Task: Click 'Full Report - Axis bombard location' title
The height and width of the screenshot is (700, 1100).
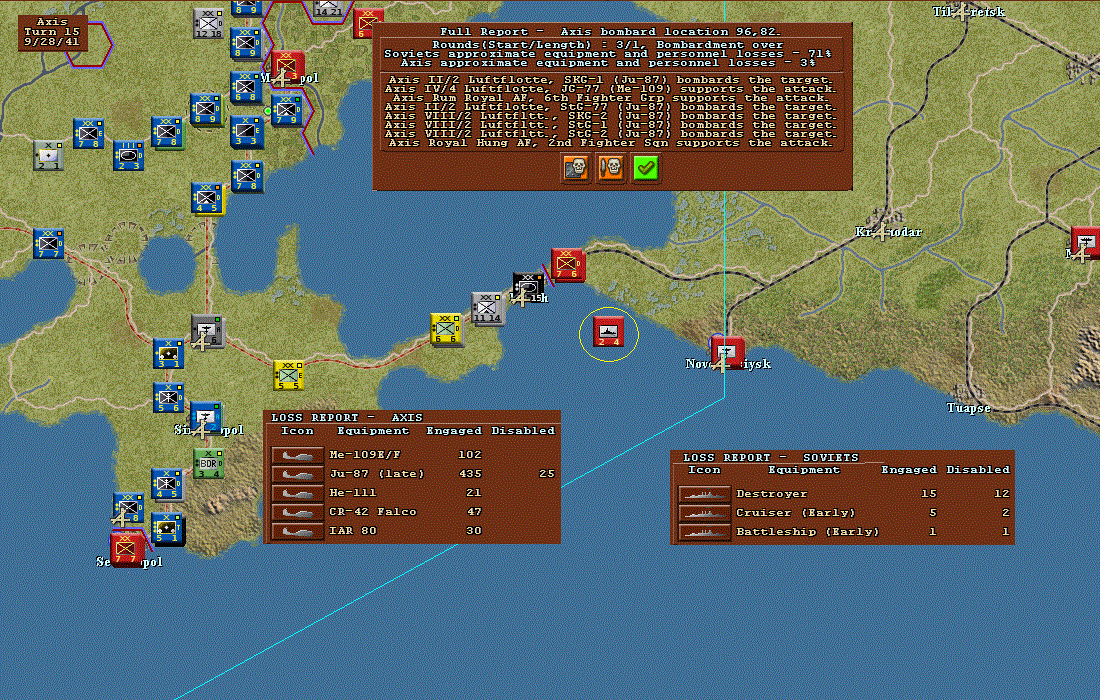Action: pyautogui.click(x=610, y=32)
